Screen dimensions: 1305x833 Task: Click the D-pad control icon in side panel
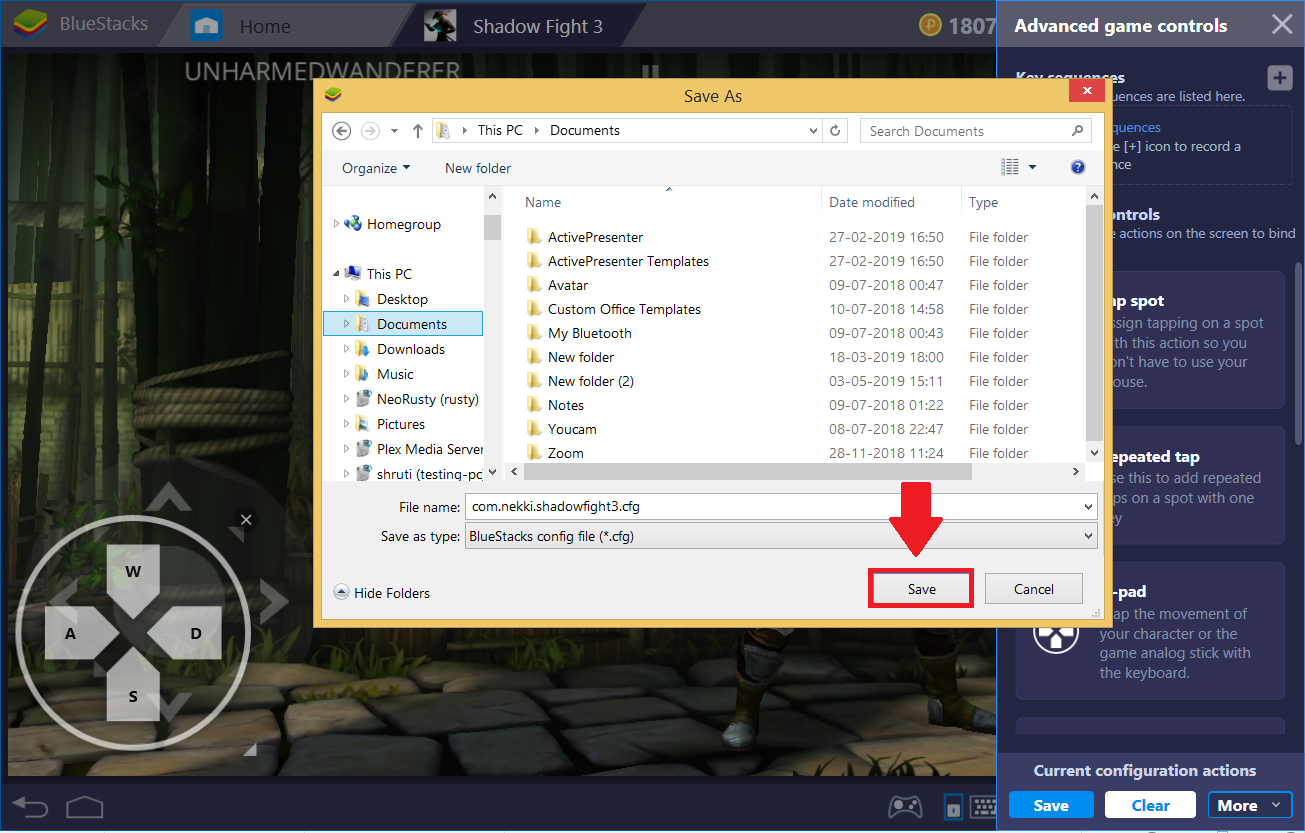point(1055,631)
